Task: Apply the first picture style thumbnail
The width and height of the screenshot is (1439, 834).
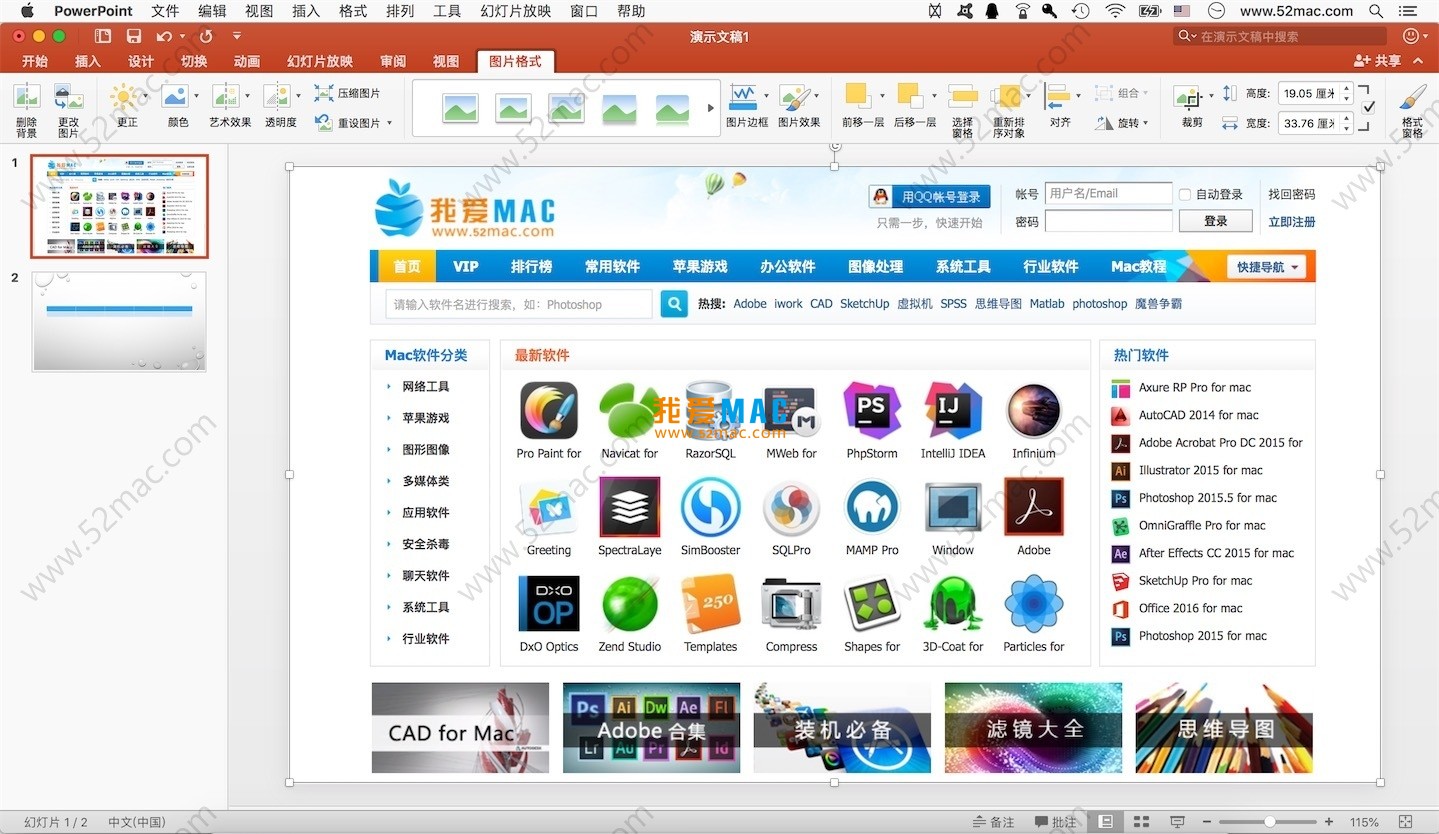Action: 461,108
